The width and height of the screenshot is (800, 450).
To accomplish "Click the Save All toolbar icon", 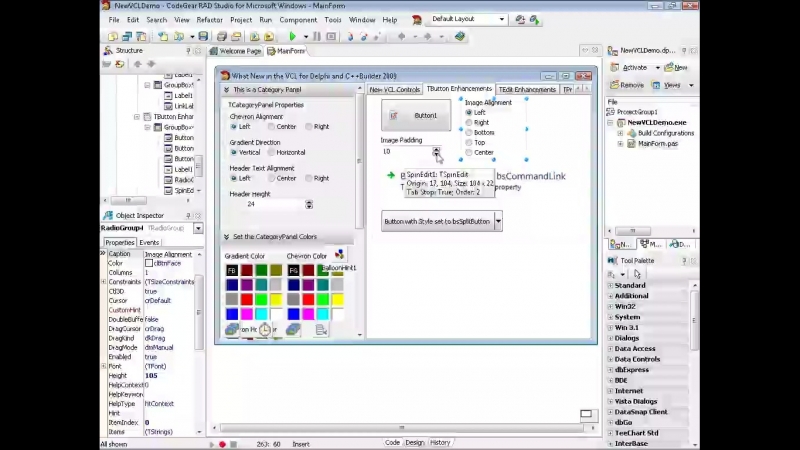I will coord(221,37).
